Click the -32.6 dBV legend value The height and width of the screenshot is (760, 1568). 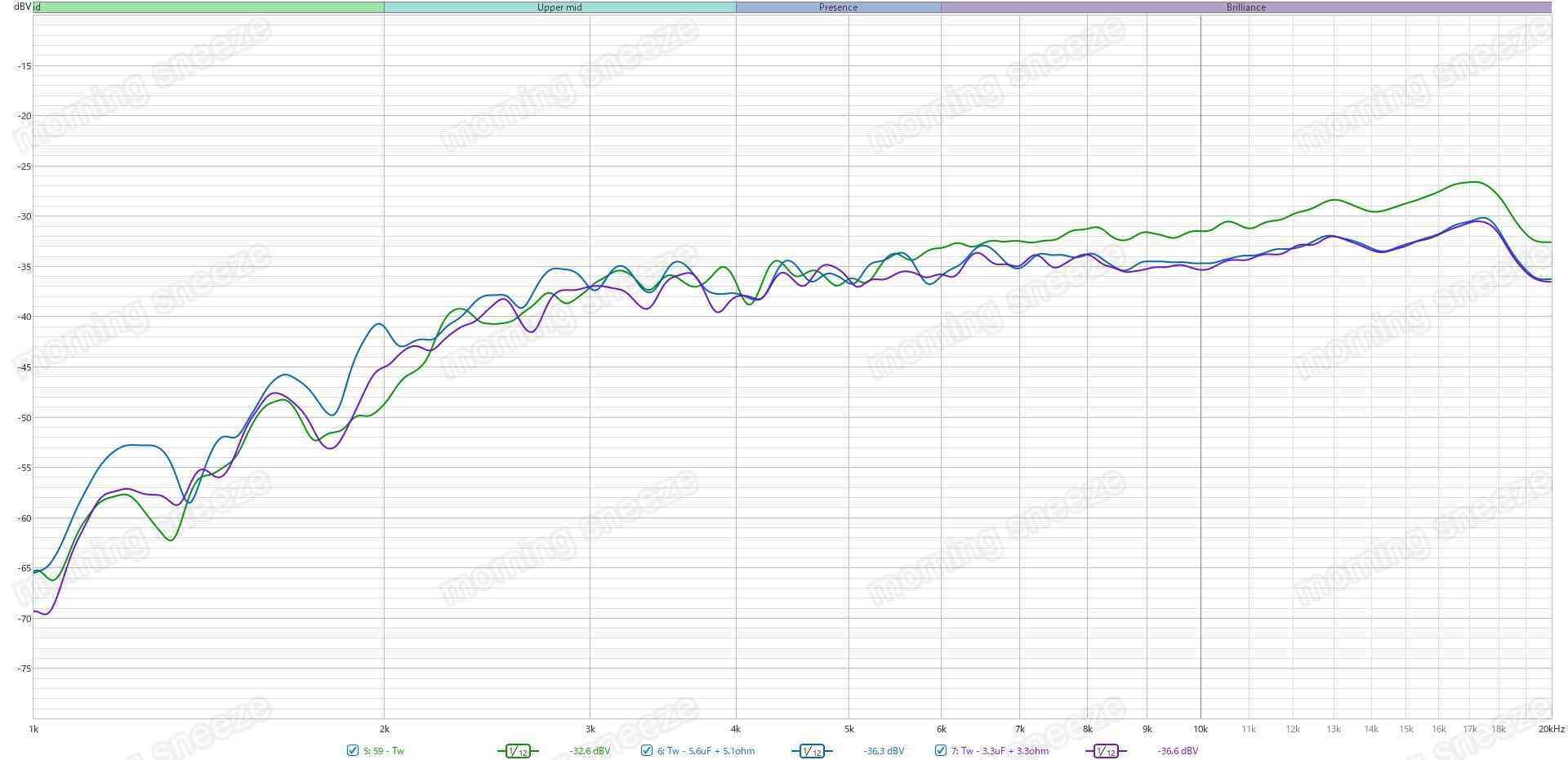[590, 751]
